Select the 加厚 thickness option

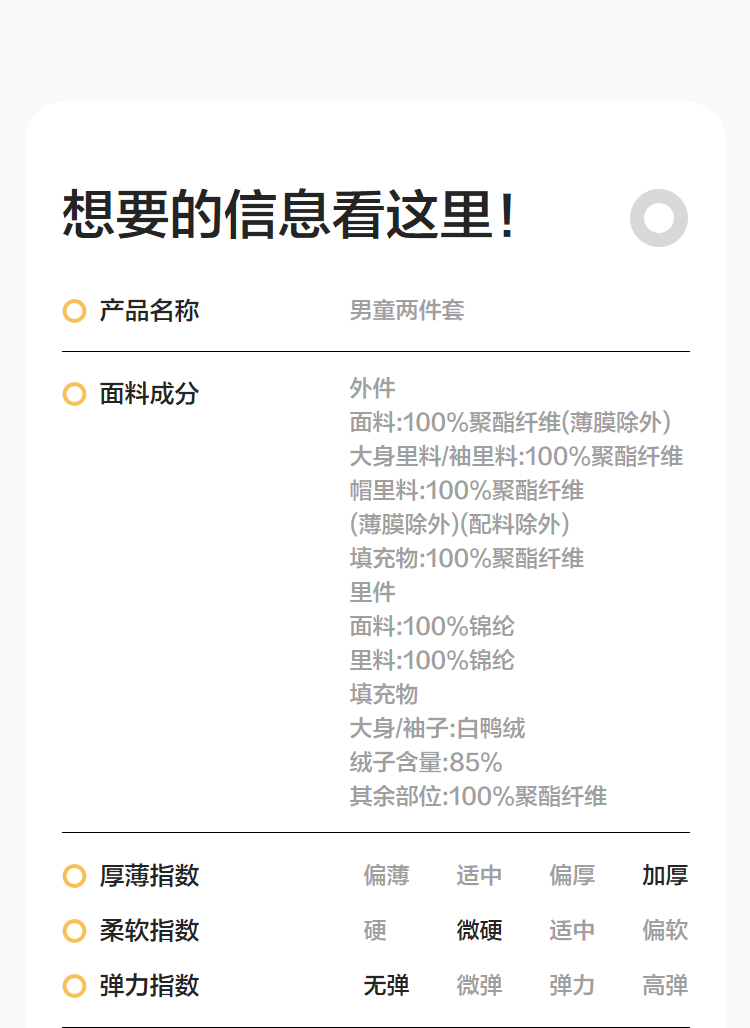(665, 876)
